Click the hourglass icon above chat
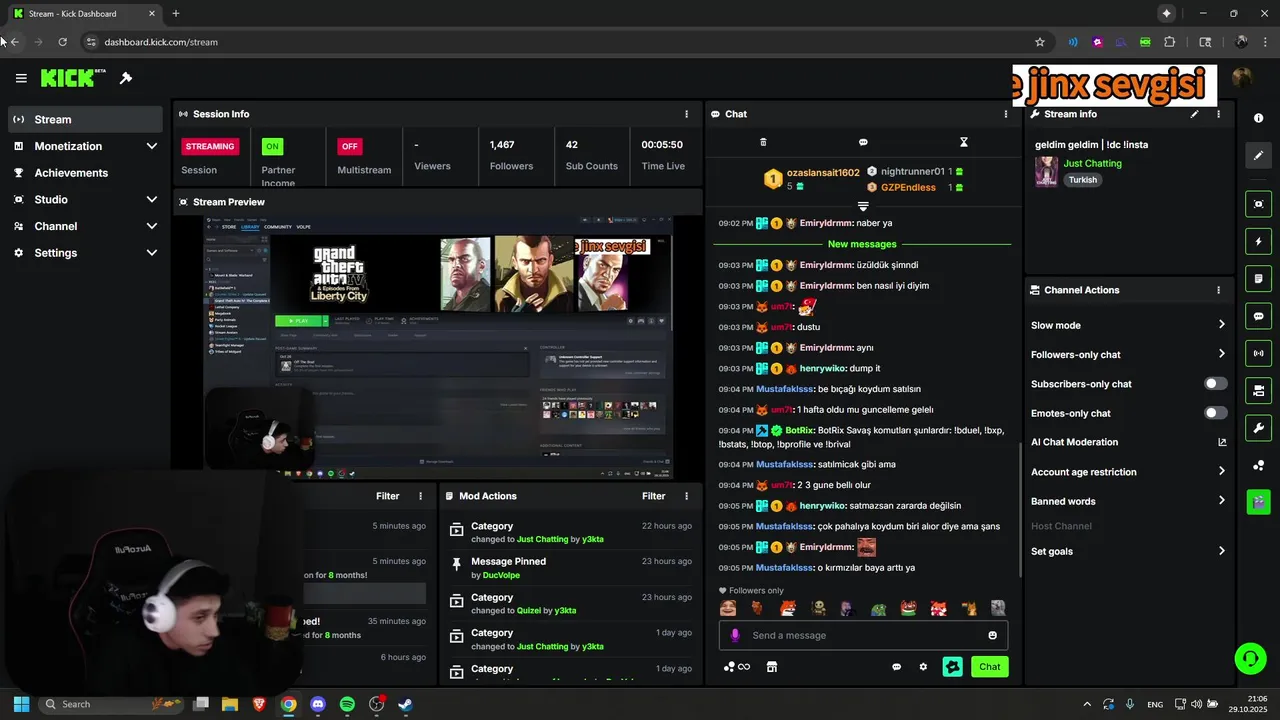The image size is (1280, 720). (x=964, y=142)
